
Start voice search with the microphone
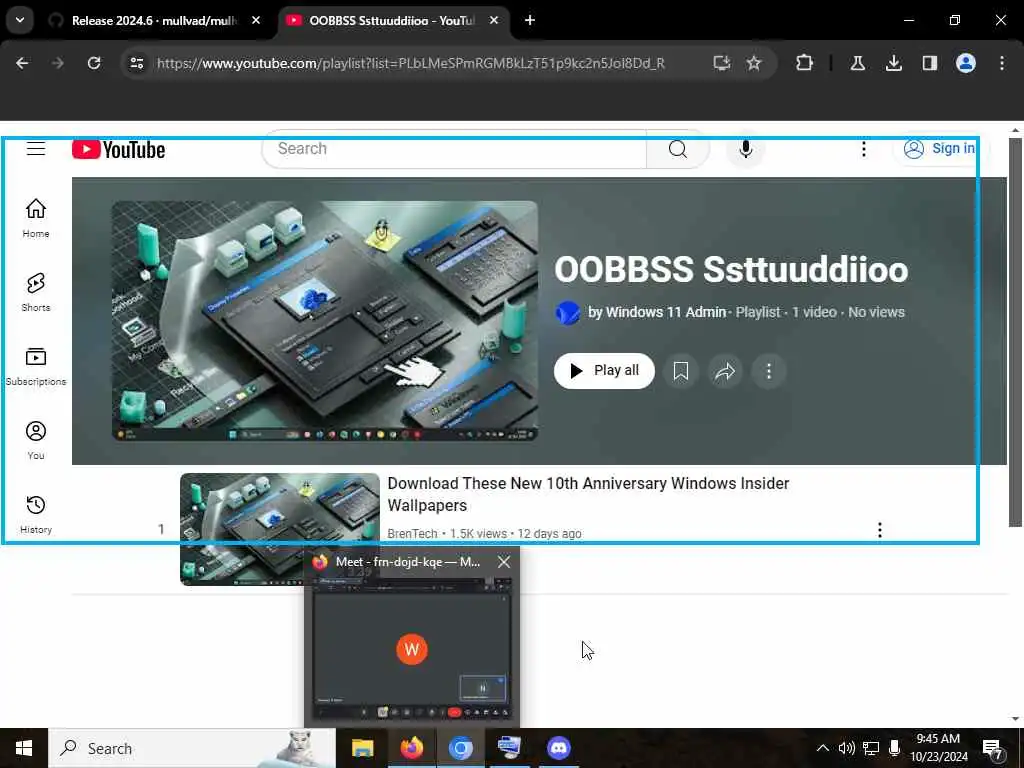coord(745,150)
